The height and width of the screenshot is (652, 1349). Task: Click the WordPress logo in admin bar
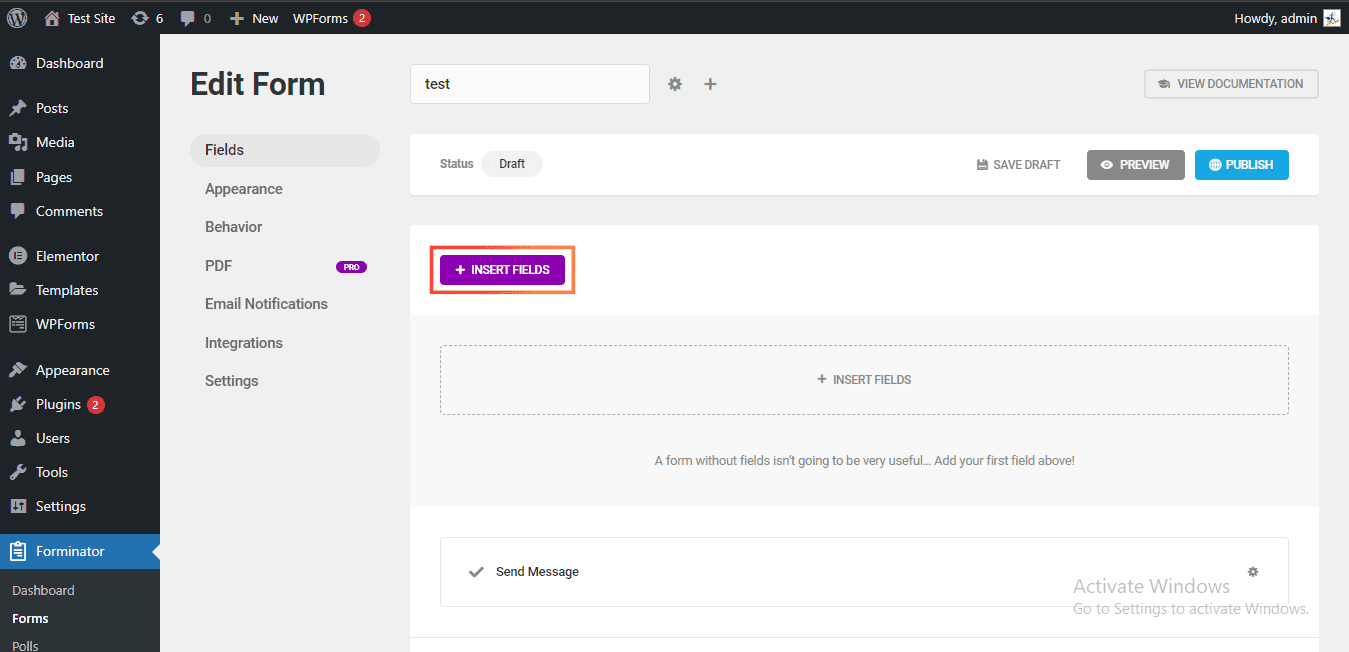[x=16, y=17]
